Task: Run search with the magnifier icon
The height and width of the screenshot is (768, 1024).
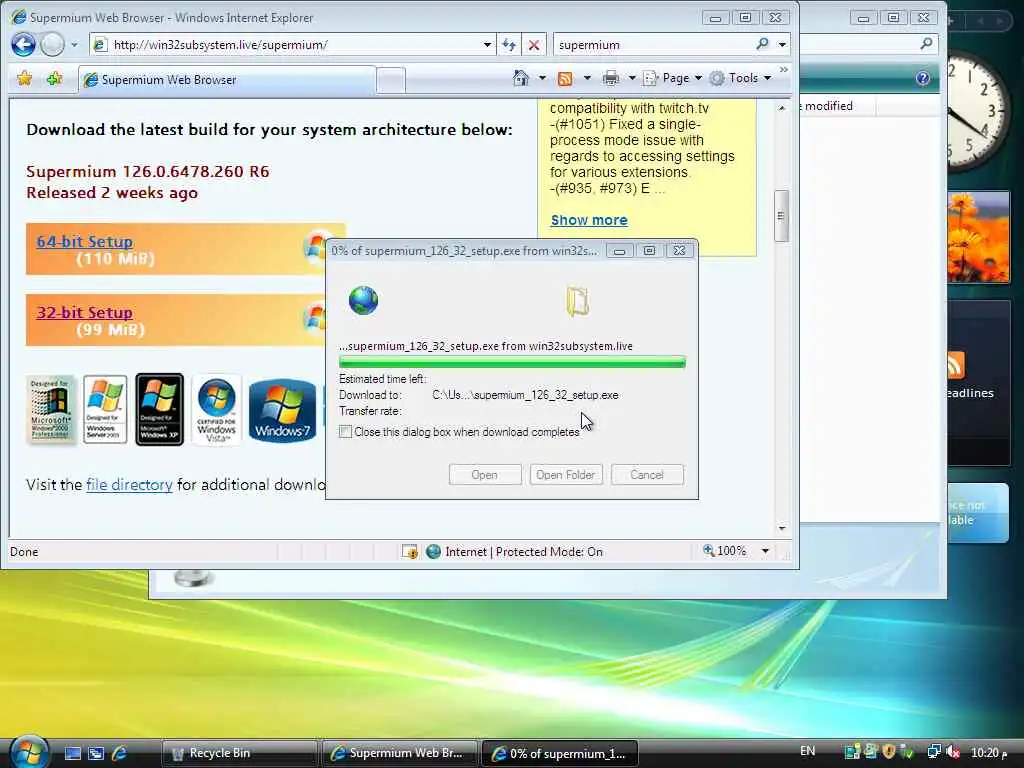Action: 762,44
